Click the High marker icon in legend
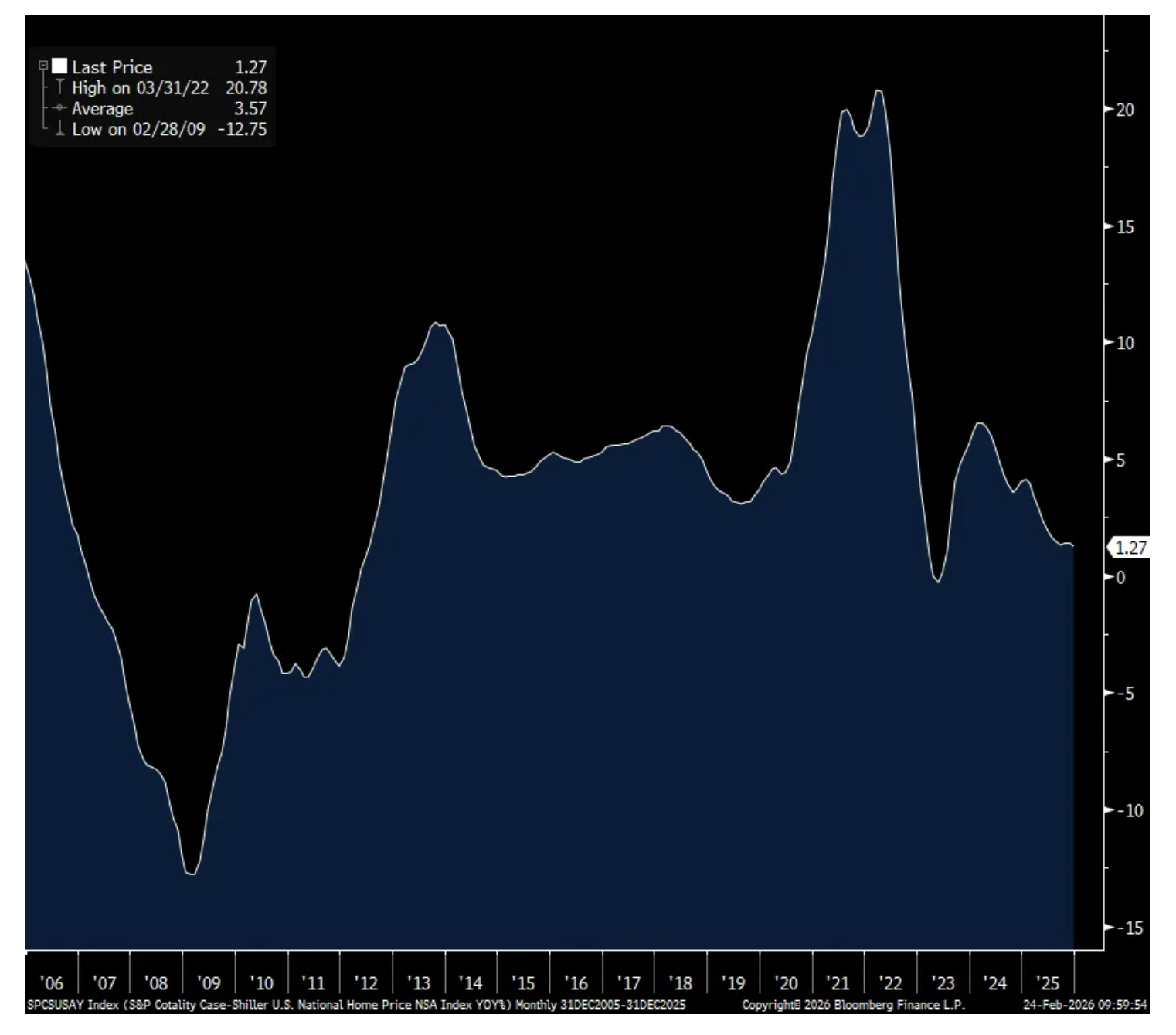 [59, 87]
